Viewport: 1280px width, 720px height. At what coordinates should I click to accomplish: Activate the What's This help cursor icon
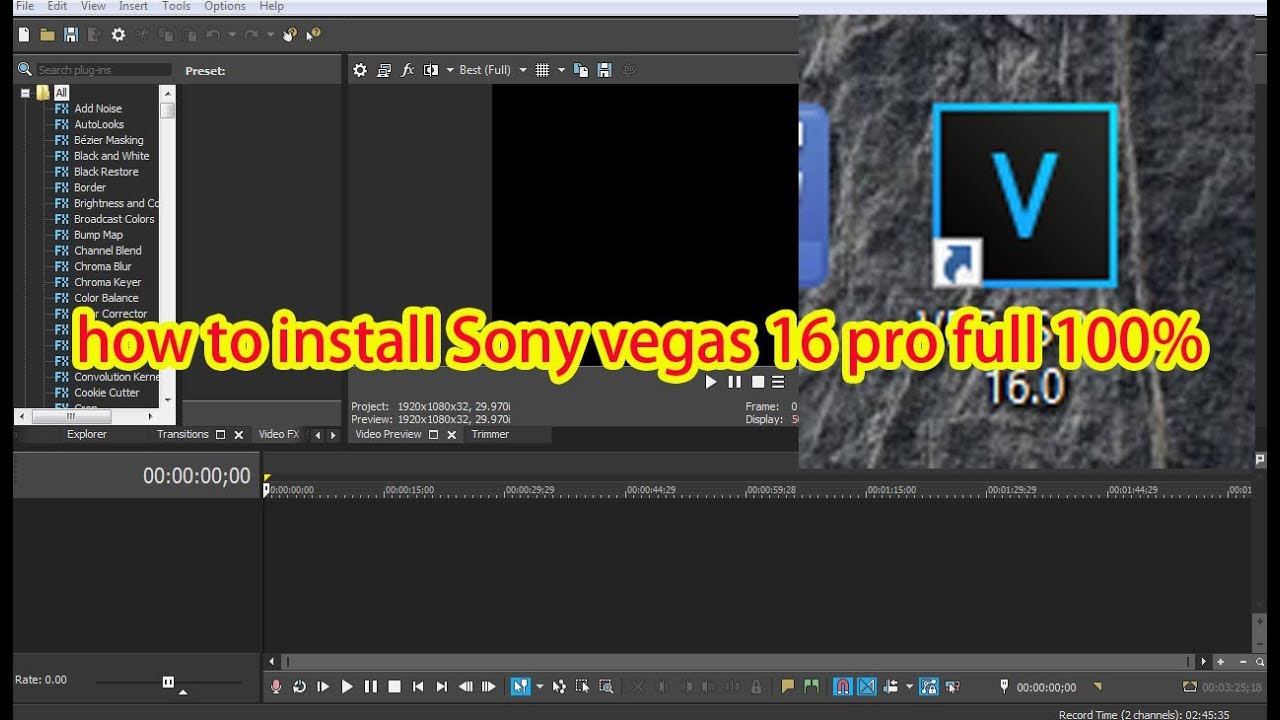[313, 35]
